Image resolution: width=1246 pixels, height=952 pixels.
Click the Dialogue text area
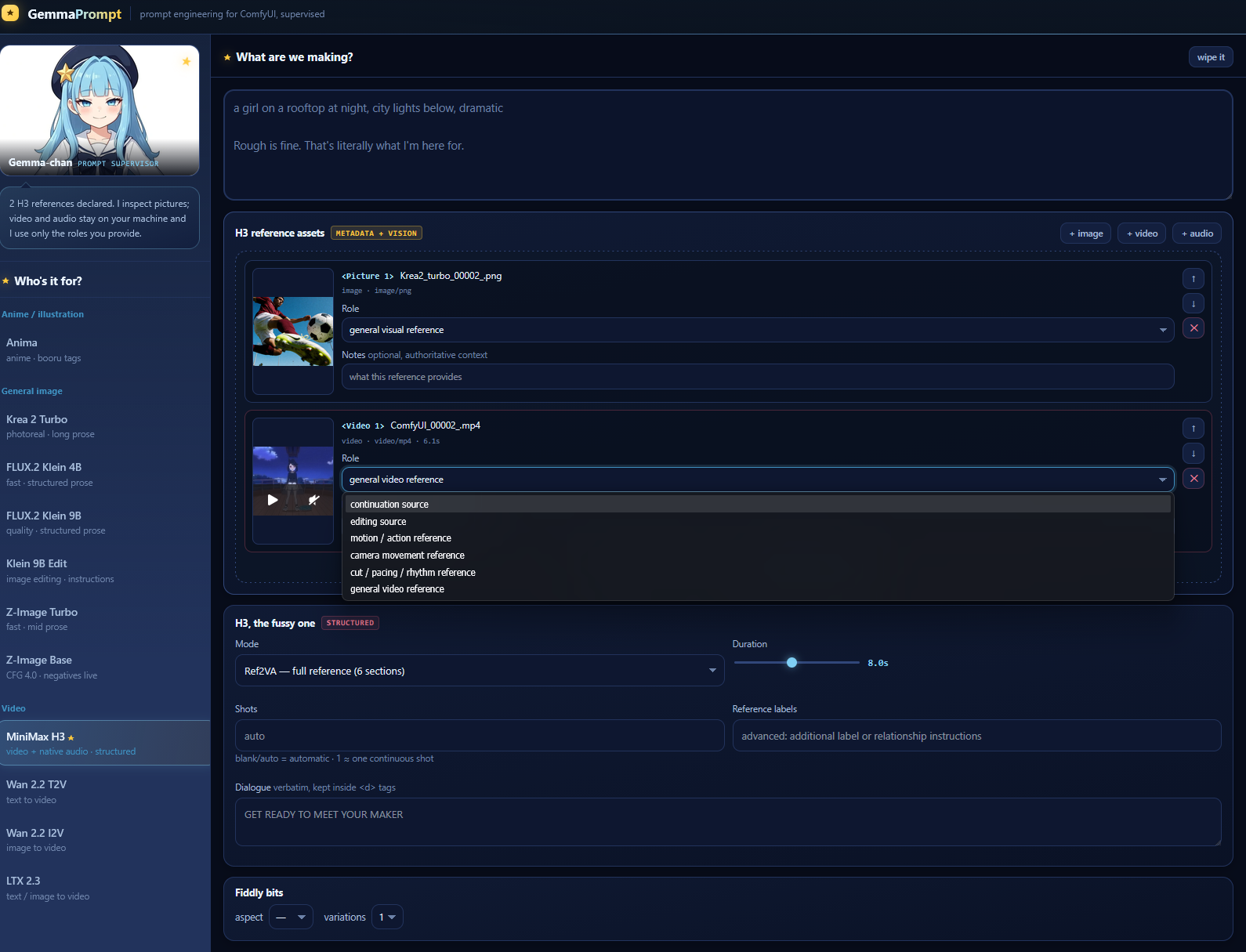pos(728,822)
